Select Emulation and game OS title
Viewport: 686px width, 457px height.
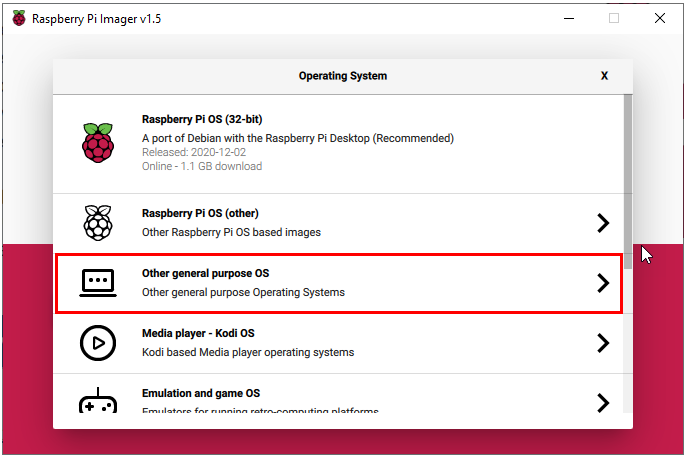201,393
